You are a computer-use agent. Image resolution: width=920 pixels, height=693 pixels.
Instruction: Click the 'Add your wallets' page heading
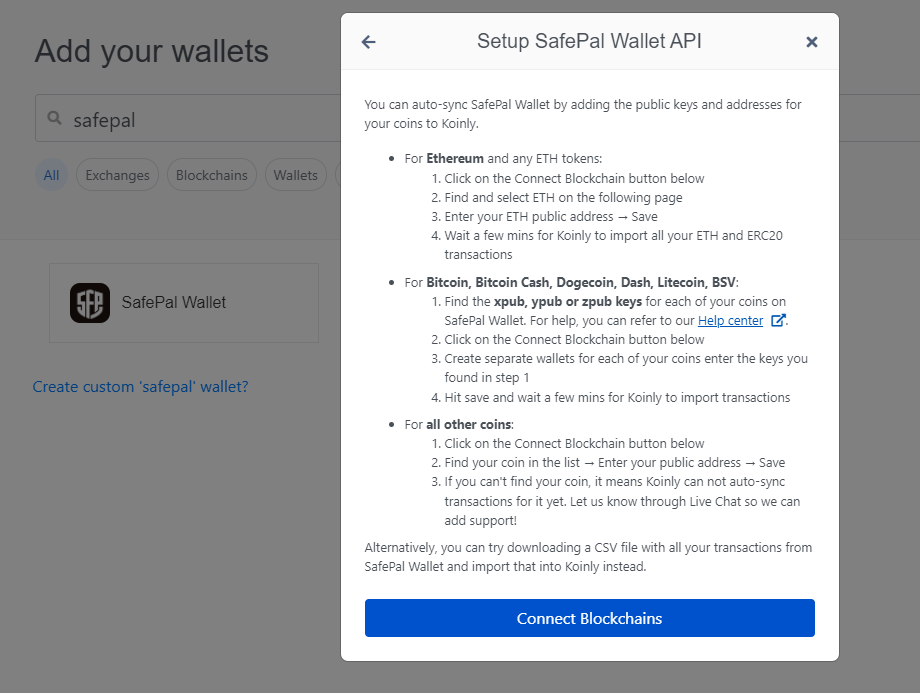[x=151, y=51]
